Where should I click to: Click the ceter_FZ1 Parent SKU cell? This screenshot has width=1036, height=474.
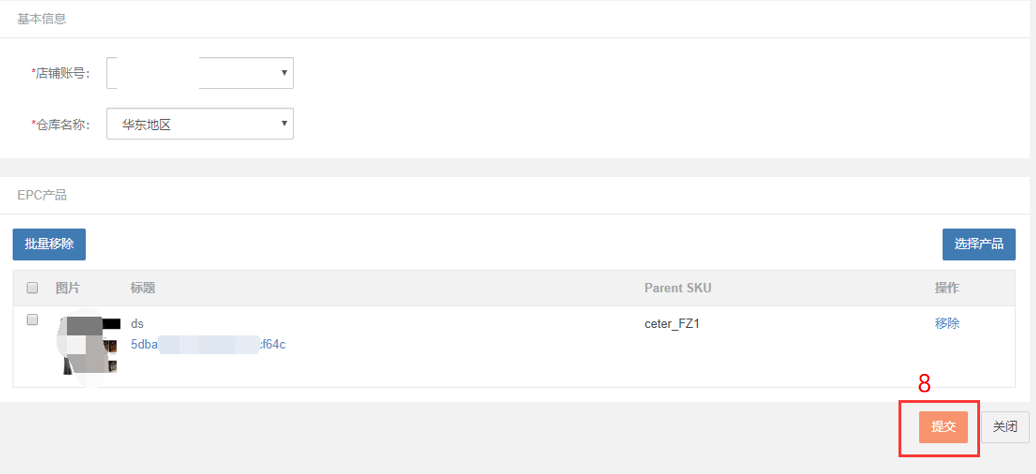click(x=671, y=324)
